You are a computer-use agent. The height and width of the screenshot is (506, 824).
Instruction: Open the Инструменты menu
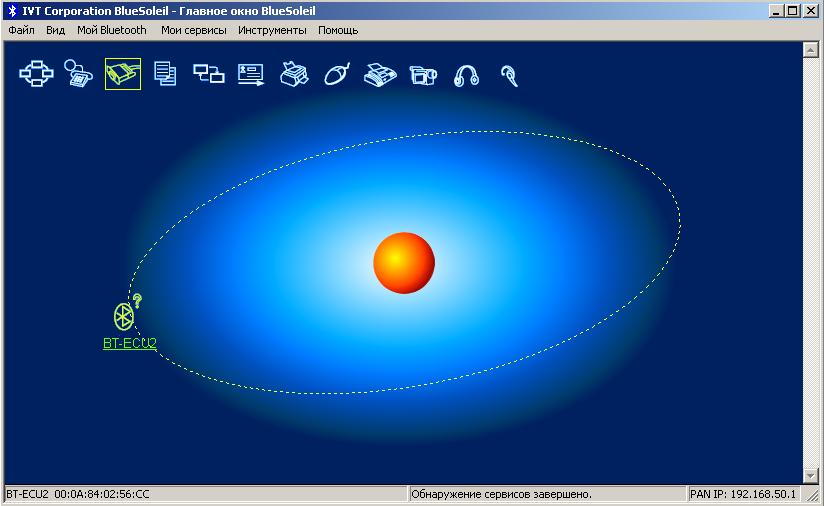272,30
